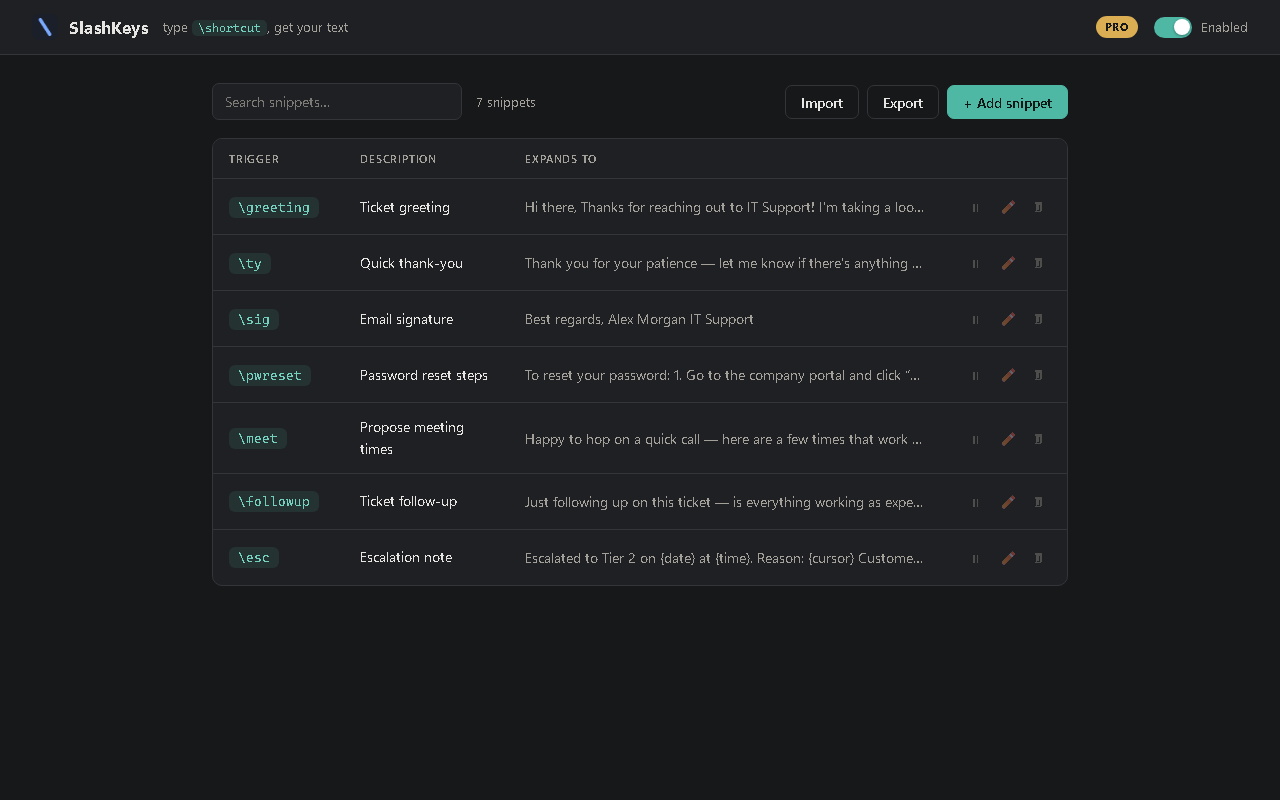Pause the \greeting snippet

[x=975, y=207]
